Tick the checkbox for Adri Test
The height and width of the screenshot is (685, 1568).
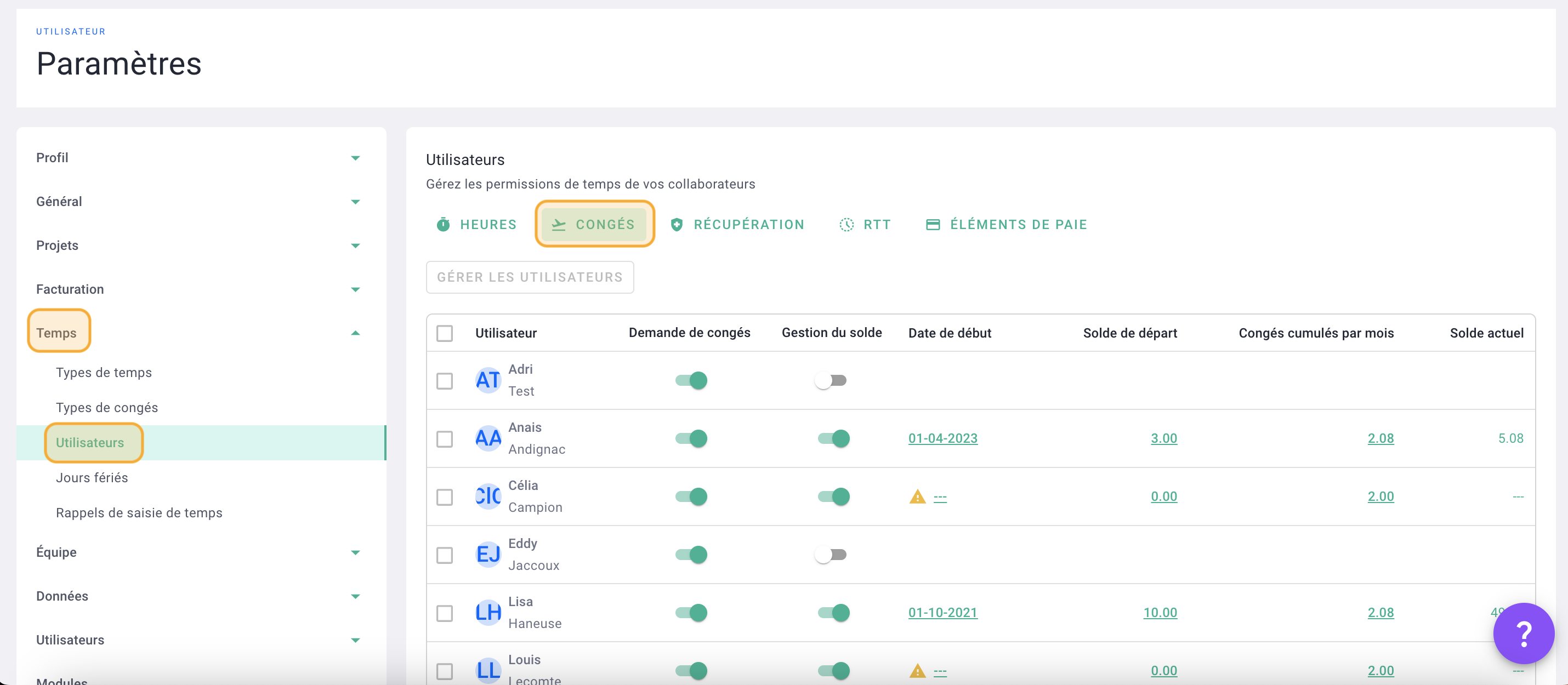click(x=444, y=381)
